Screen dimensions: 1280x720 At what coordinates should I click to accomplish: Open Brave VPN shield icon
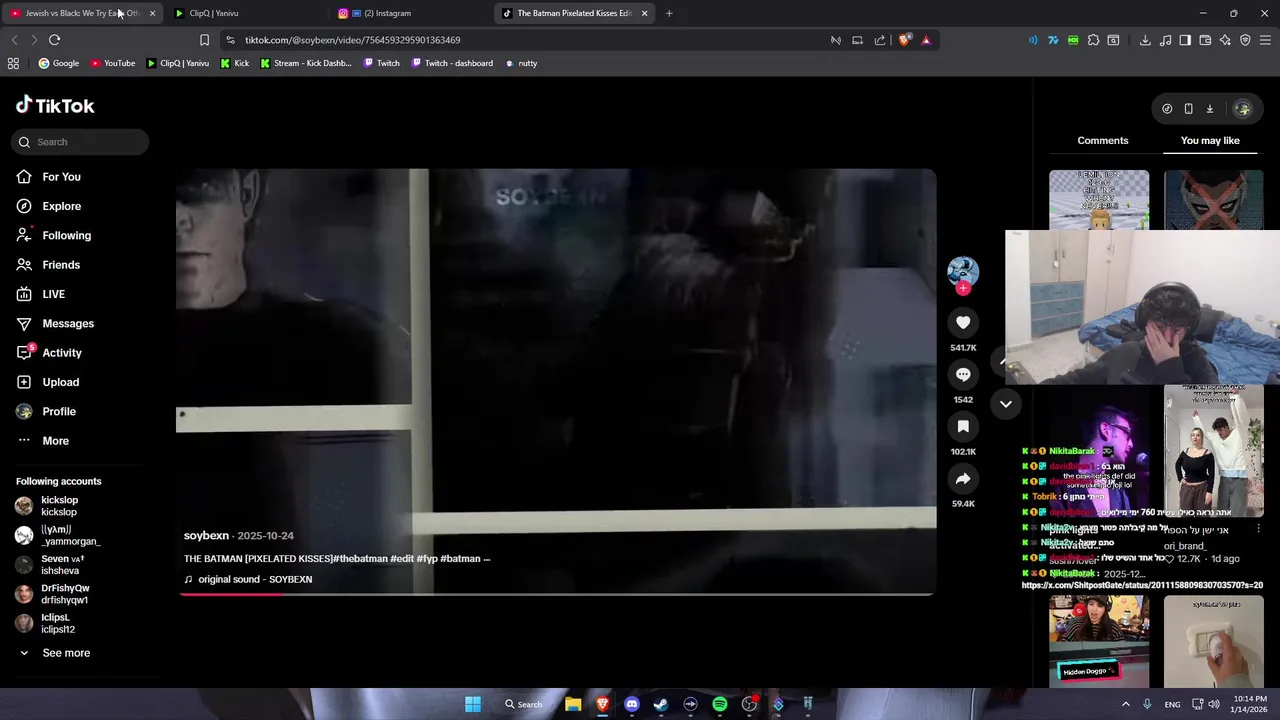[x=1245, y=40]
